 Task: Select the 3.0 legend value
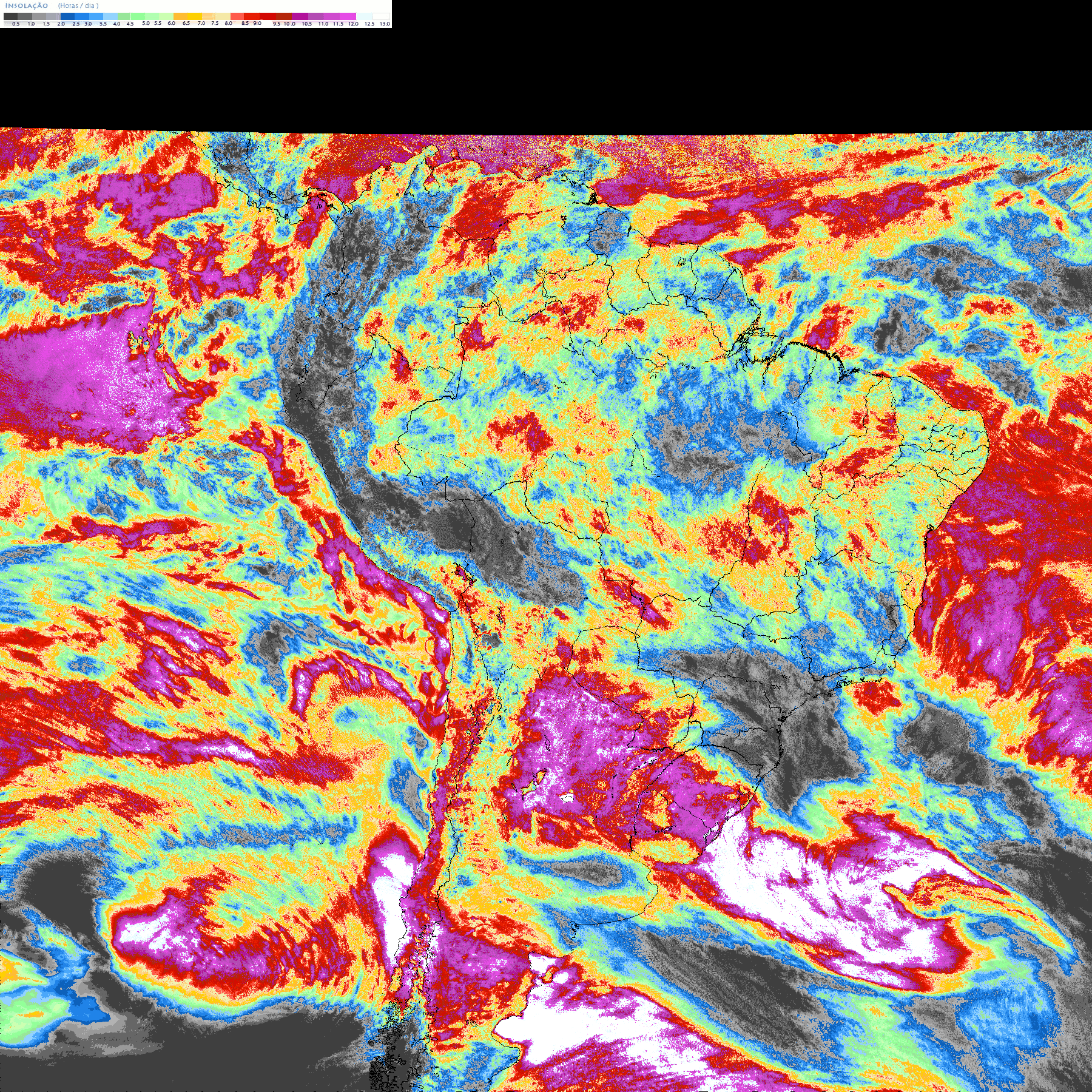[88, 24]
